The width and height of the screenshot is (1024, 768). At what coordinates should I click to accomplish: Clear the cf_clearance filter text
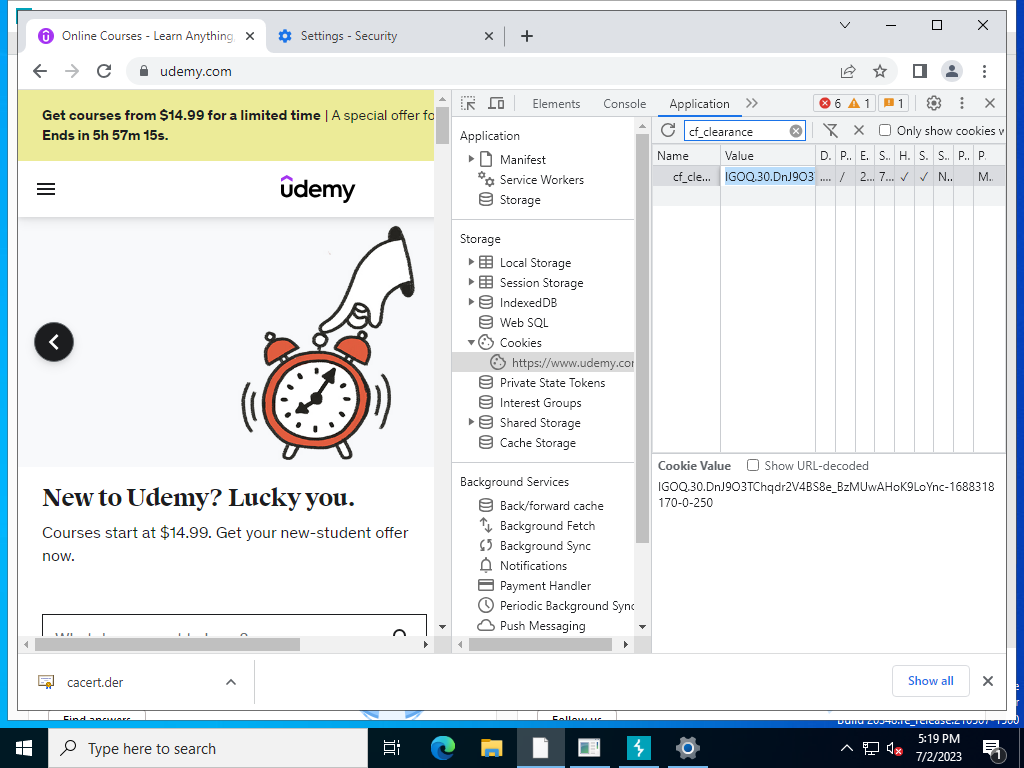tap(796, 131)
